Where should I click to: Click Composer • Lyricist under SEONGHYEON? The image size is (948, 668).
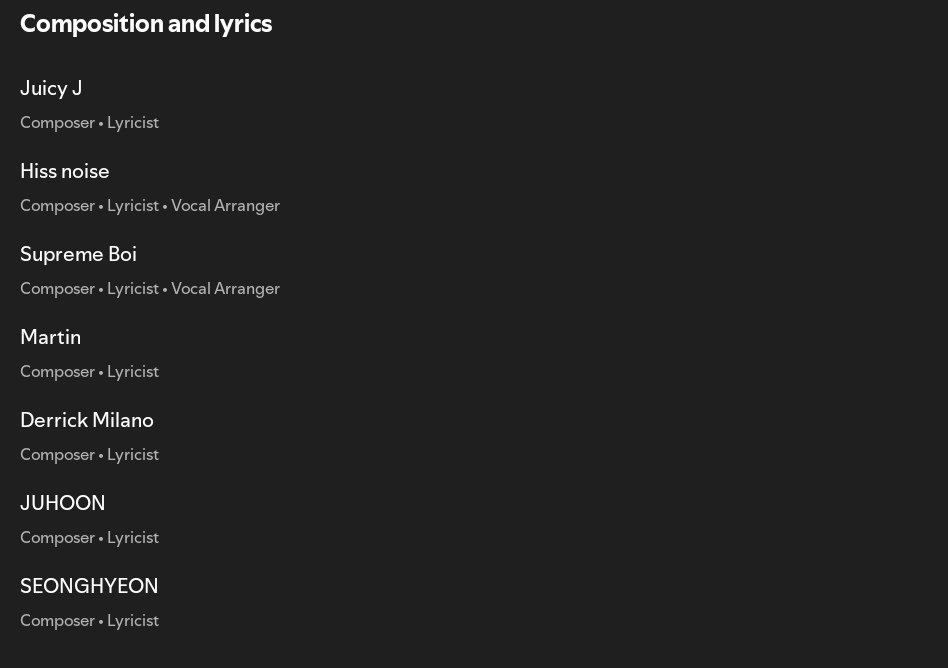(x=89, y=620)
